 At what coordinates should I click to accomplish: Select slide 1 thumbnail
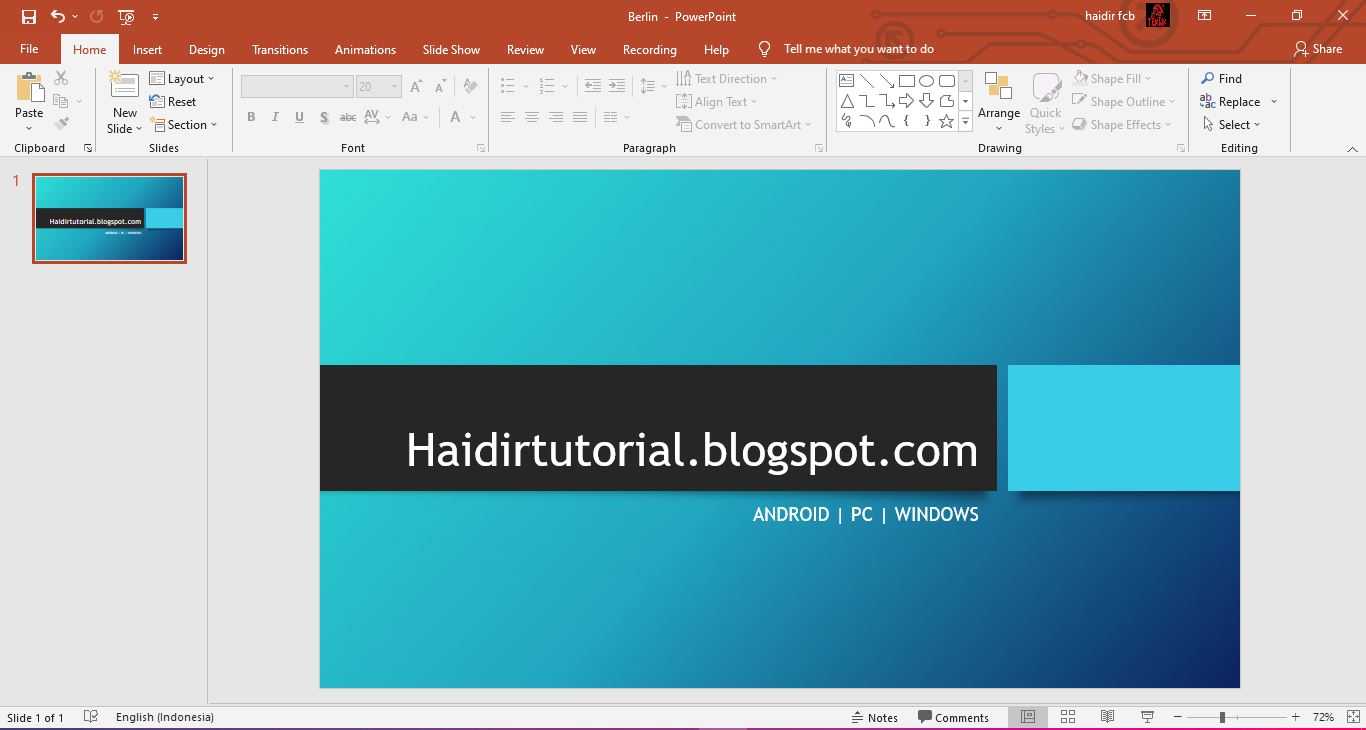tap(108, 217)
